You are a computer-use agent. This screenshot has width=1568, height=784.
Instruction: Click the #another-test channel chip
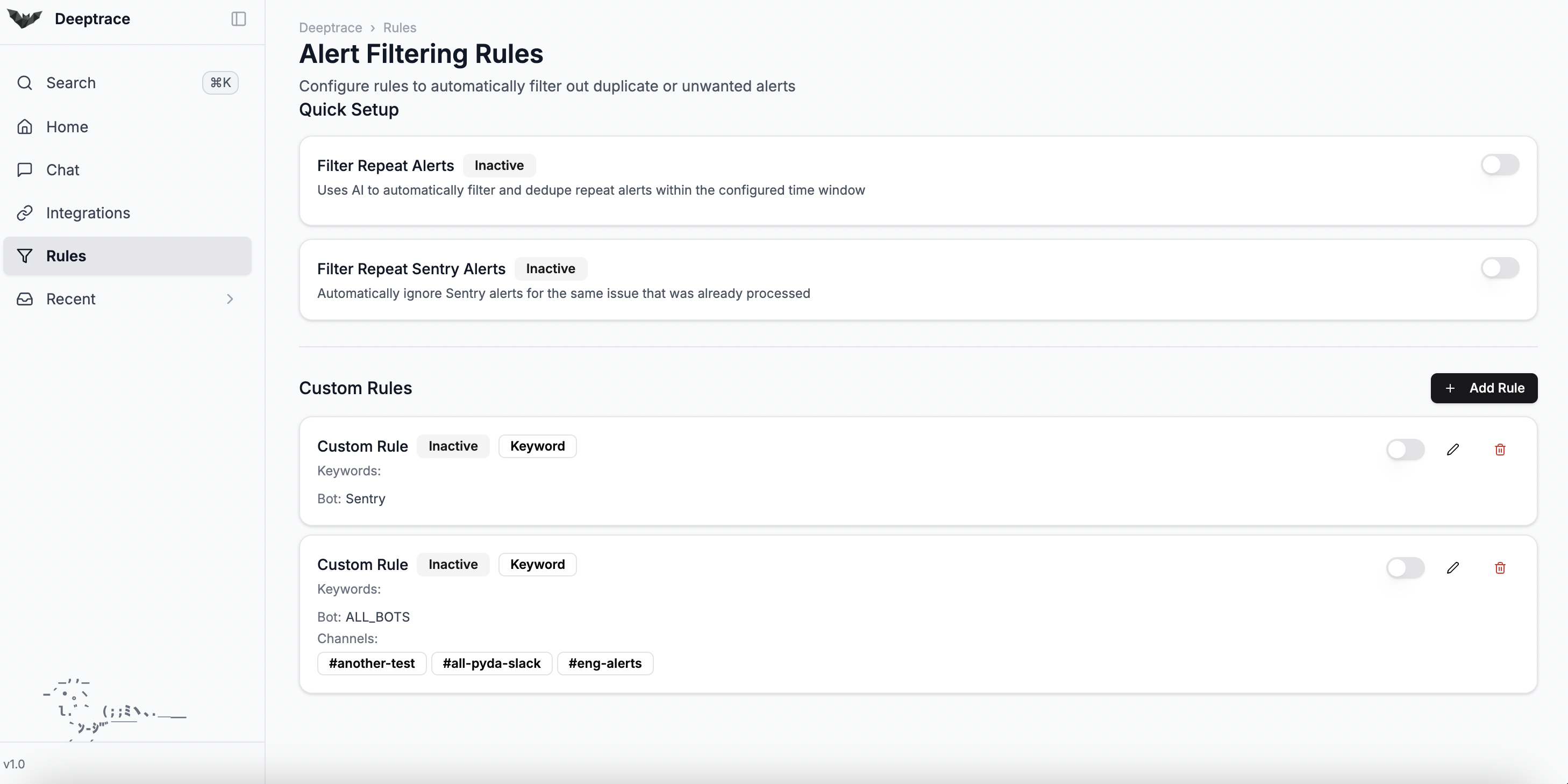pos(372,664)
